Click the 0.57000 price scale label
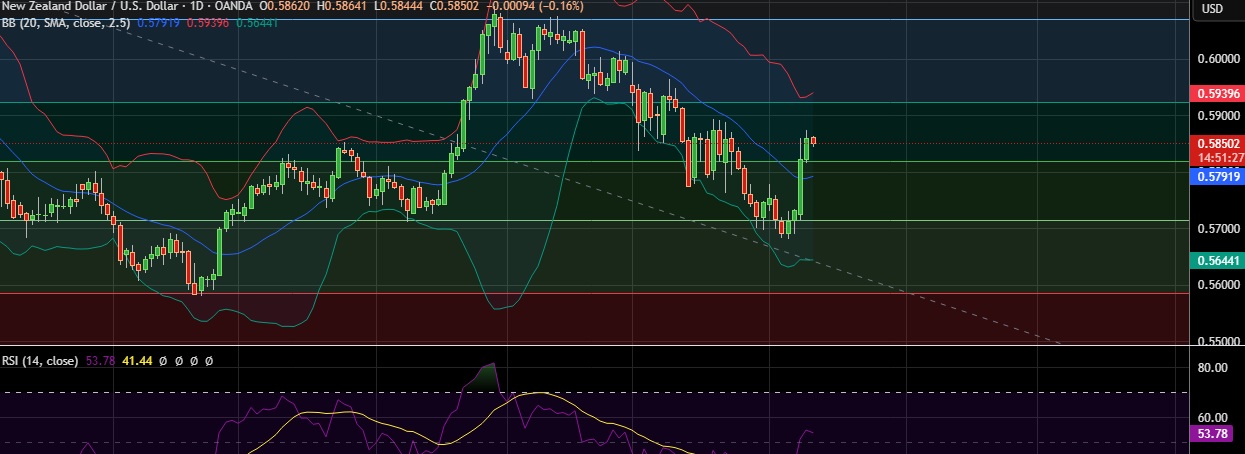Screen dimensions: 1245x454 pyautogui.click(x=1219, y=229)
